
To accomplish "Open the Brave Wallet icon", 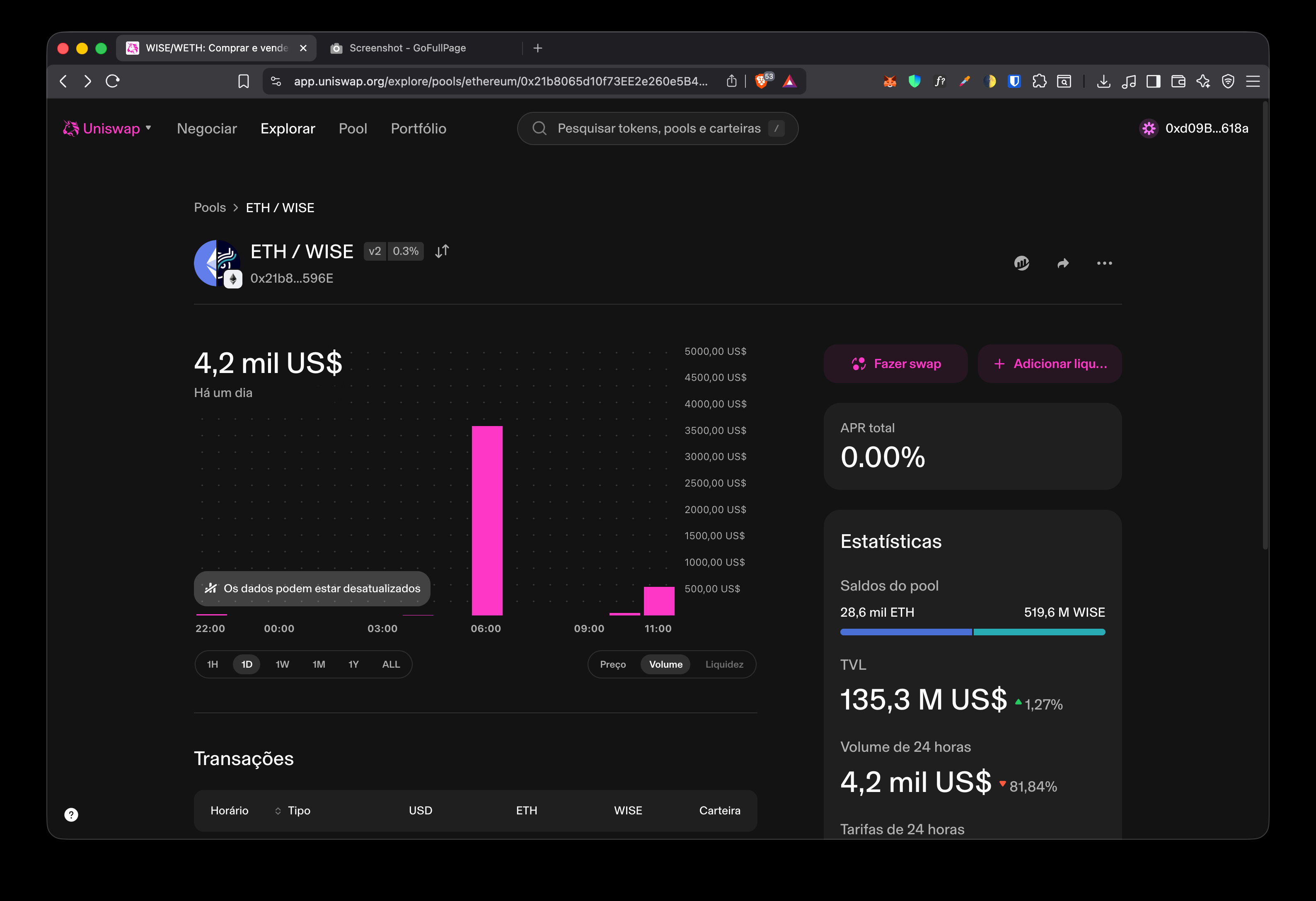I will pyautogui.click(x=1178, y=82).
